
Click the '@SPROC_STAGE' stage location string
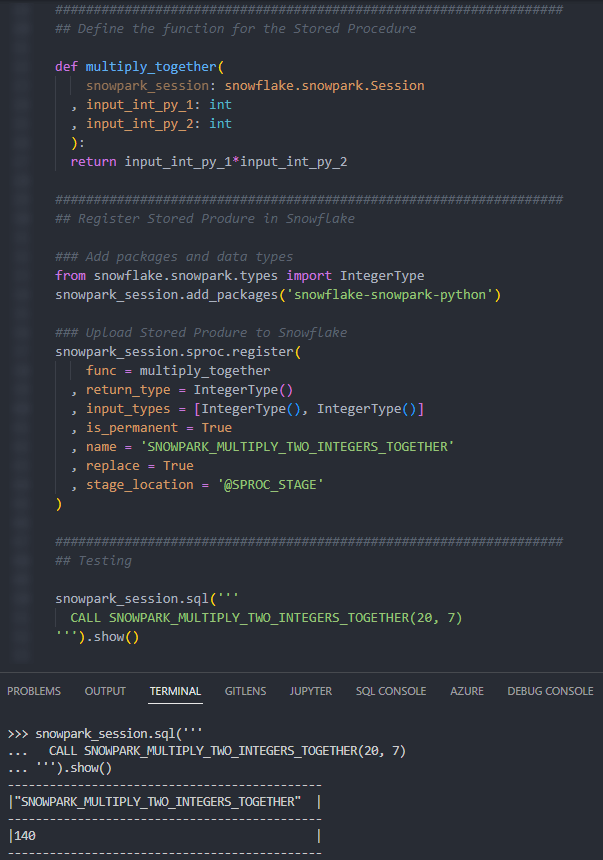(270, 485)
